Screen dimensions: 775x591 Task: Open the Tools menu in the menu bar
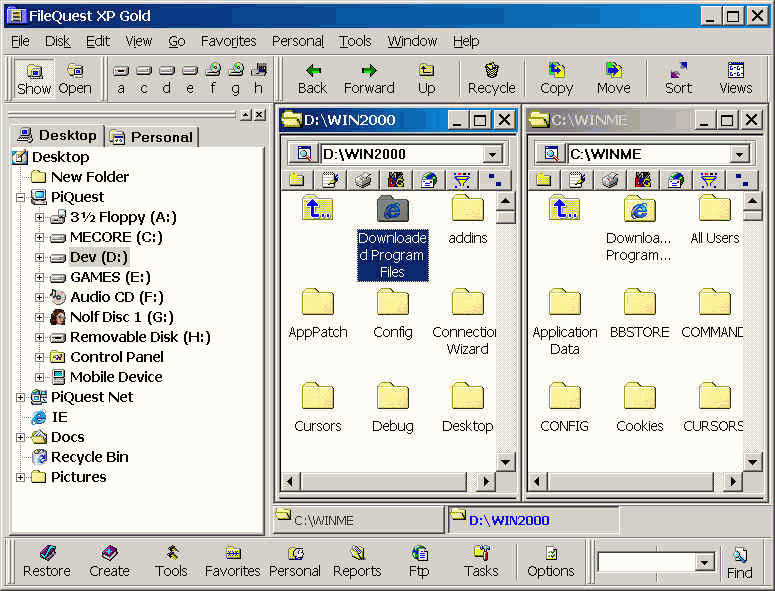355,41
